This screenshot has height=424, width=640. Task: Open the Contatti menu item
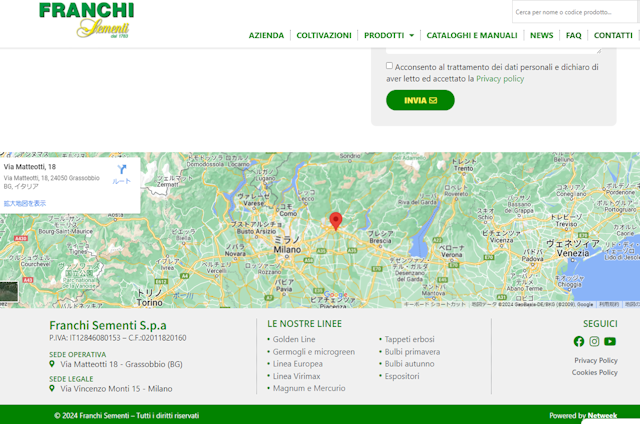click(x=613, y=36)
